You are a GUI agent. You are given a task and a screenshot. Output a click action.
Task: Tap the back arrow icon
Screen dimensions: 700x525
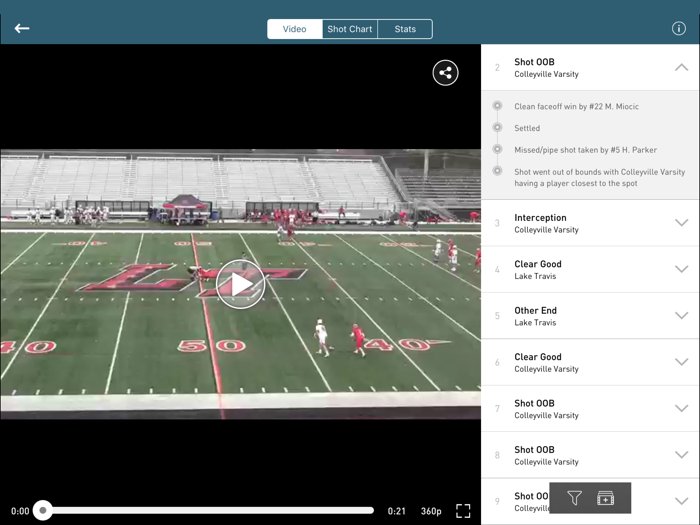(x=22, y=28)
